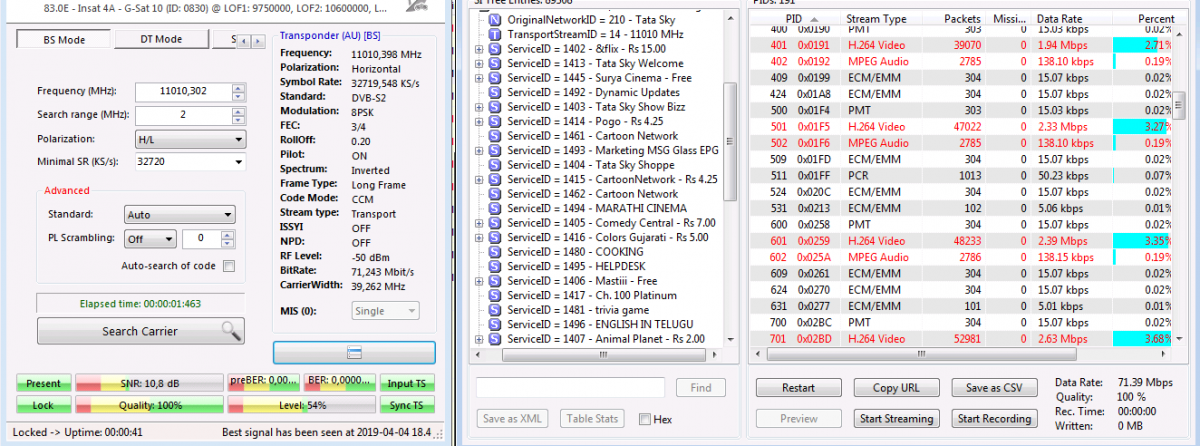The height and width of the screenshot is (446, 1200).
Task: Click the S icon for Dynamic Updates
Action: click(x=494, y=92)
